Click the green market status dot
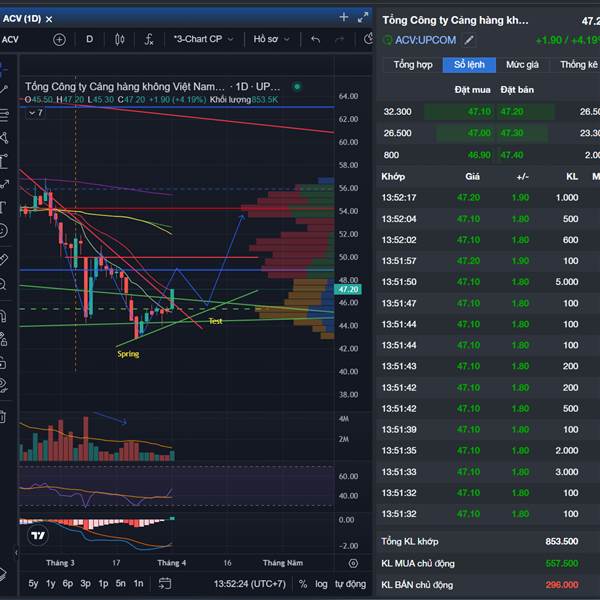 click(297, 86)
